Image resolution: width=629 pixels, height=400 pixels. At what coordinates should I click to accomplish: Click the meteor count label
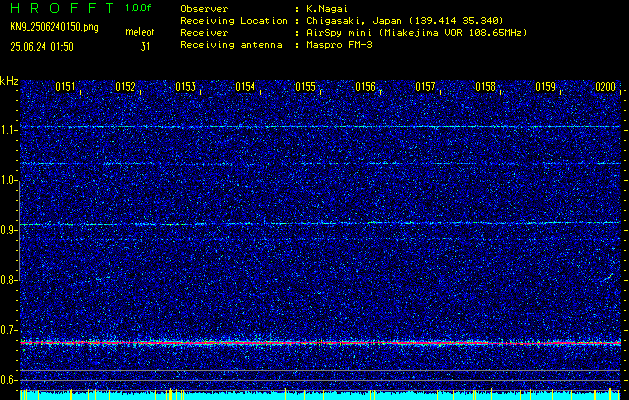tap(140, 32)
